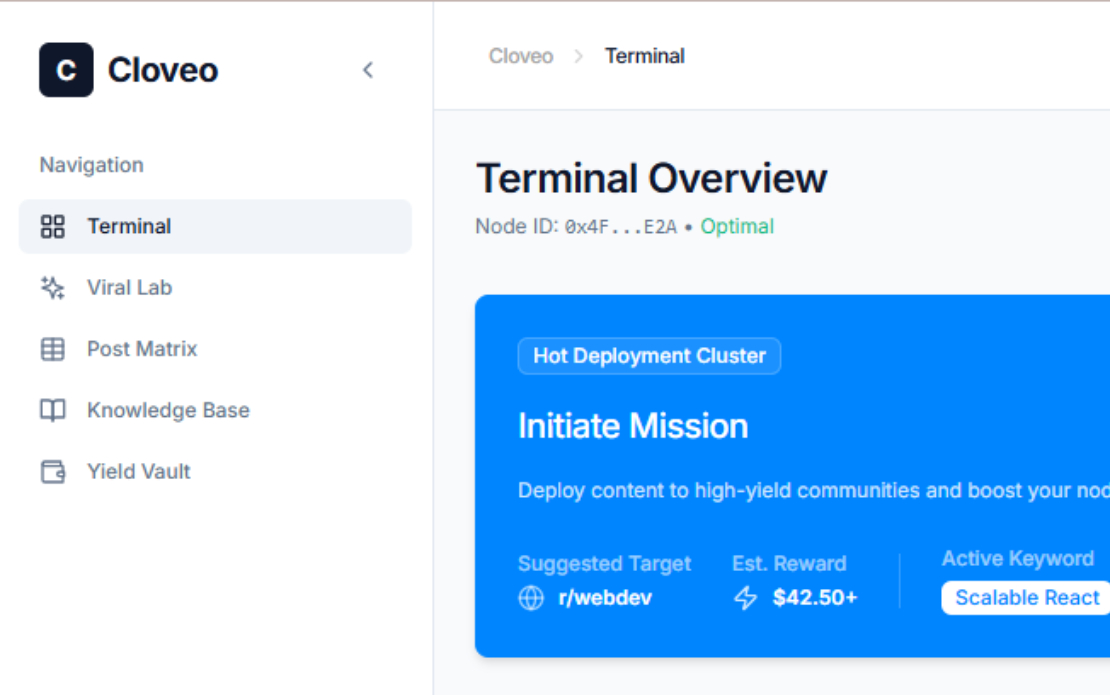Click the $42.50+ reward value
The width and height of the screenshot is (1110, 695).
click(x=815, y=598)
